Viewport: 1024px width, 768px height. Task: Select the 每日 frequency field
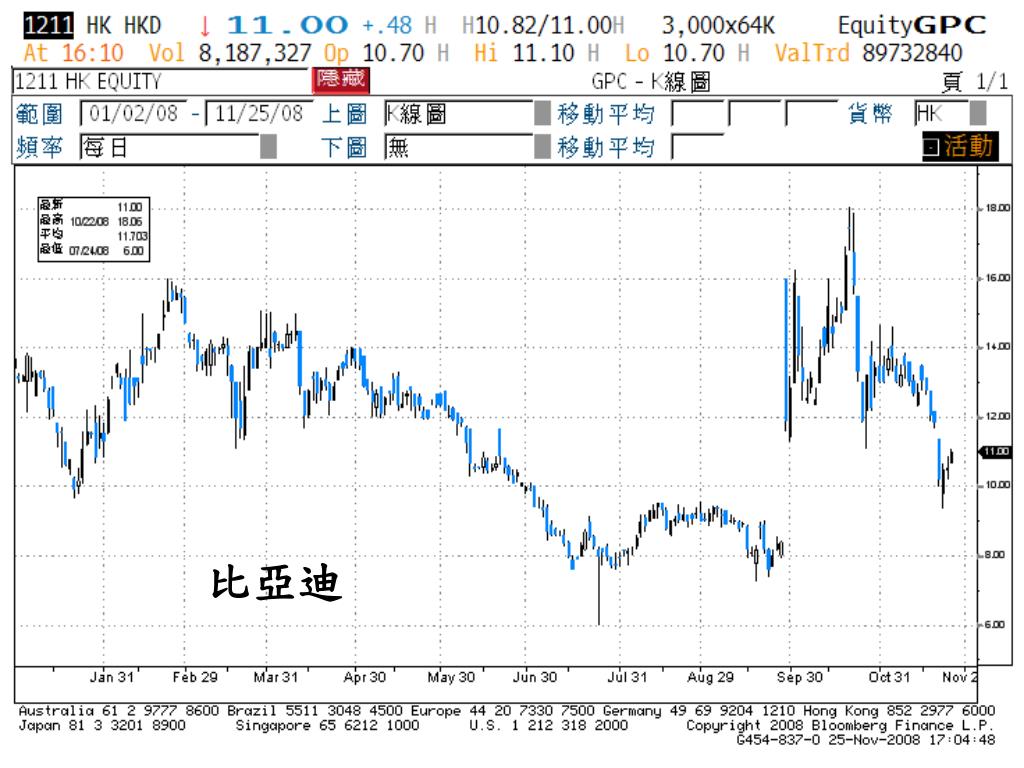click(170, 147)
